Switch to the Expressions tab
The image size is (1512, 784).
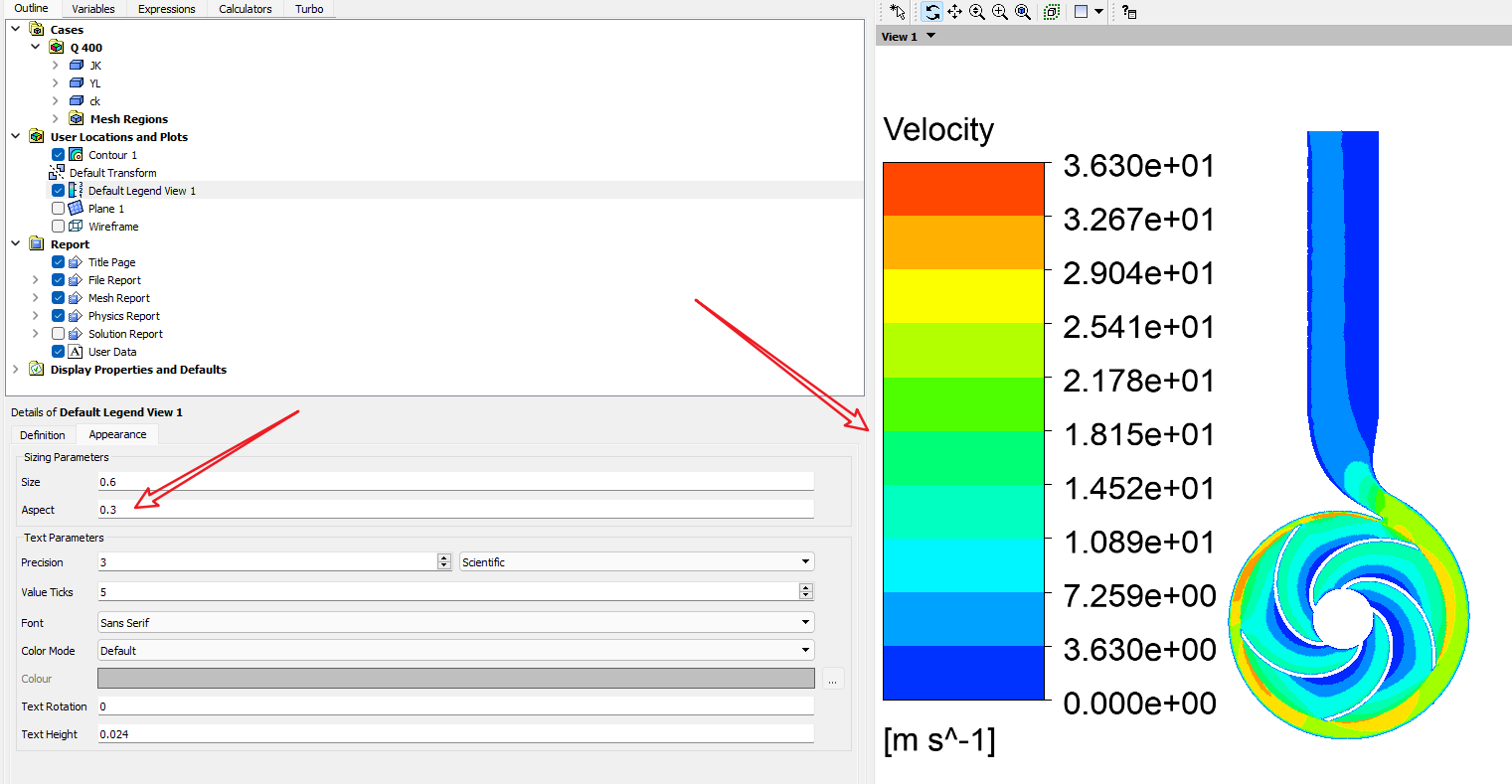pos(166,9)
